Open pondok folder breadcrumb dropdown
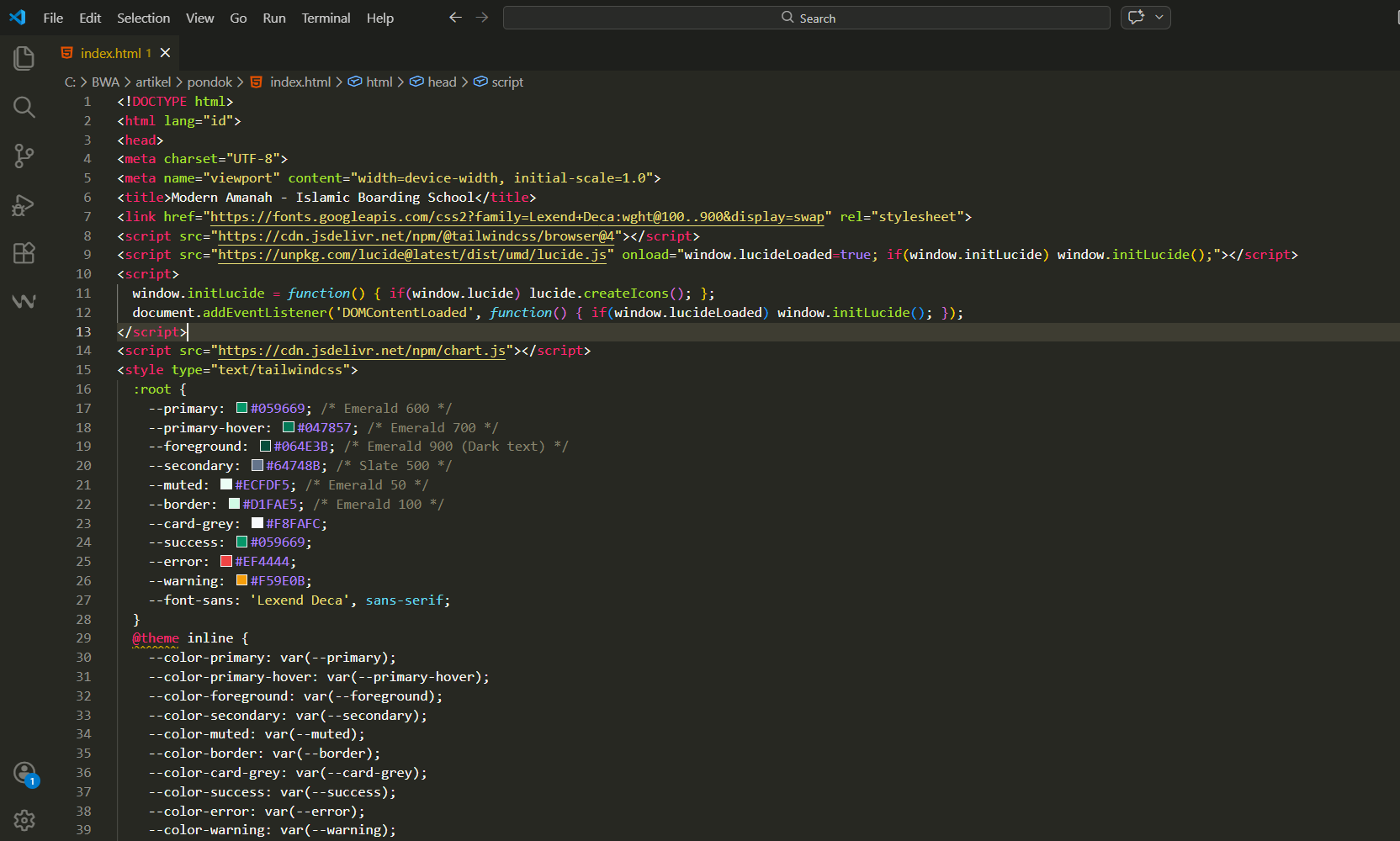The image size is (1400, 841). pyautogui.click(x=209, y=82)
